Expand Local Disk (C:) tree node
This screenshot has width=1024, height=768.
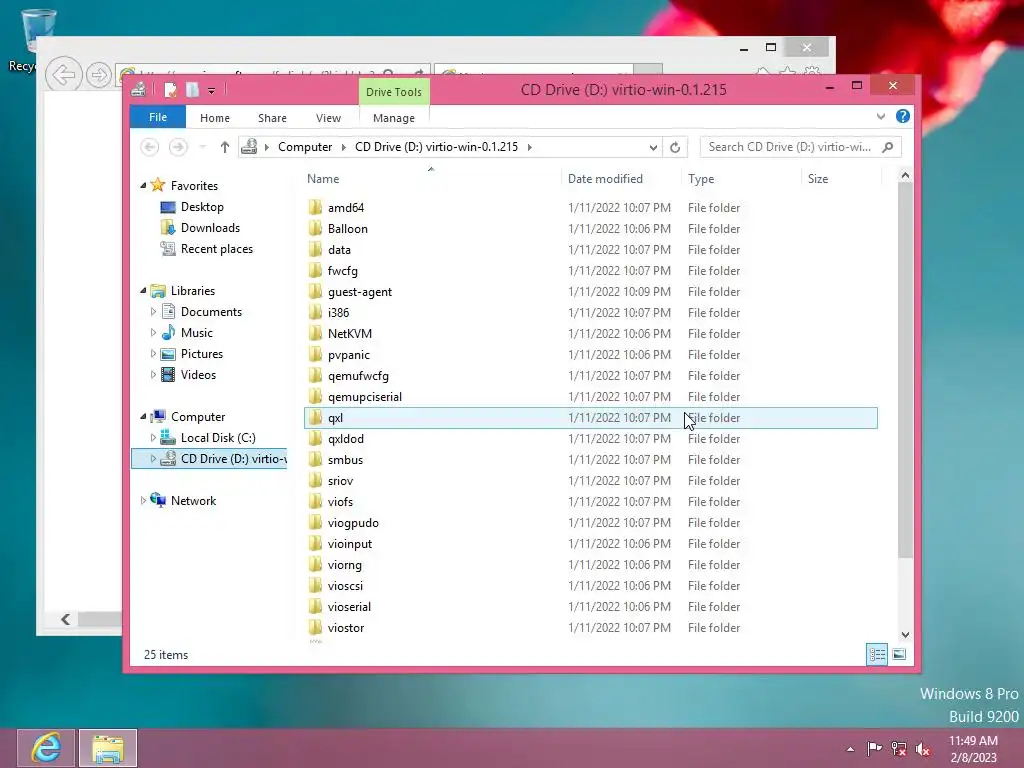[153, 438]
